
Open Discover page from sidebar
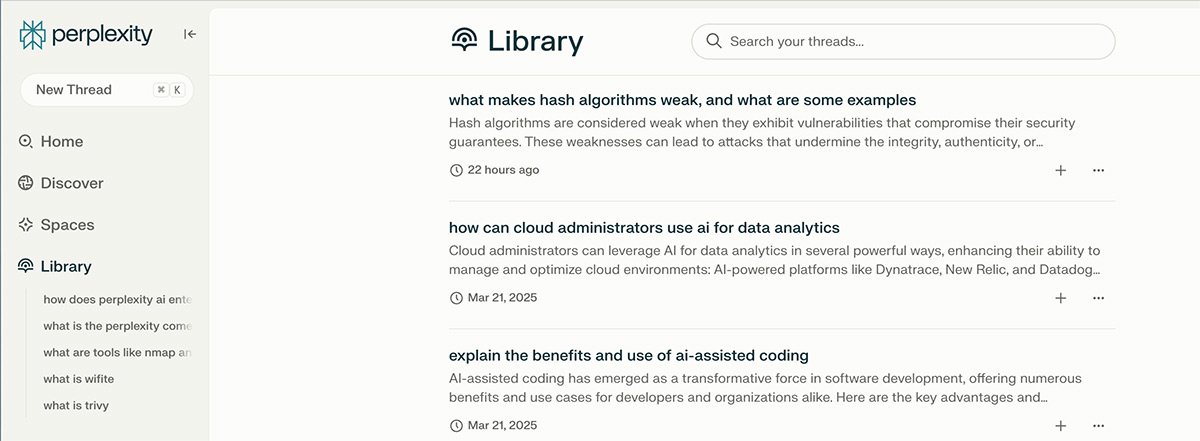pyautogui.click(x=71, y=184)
